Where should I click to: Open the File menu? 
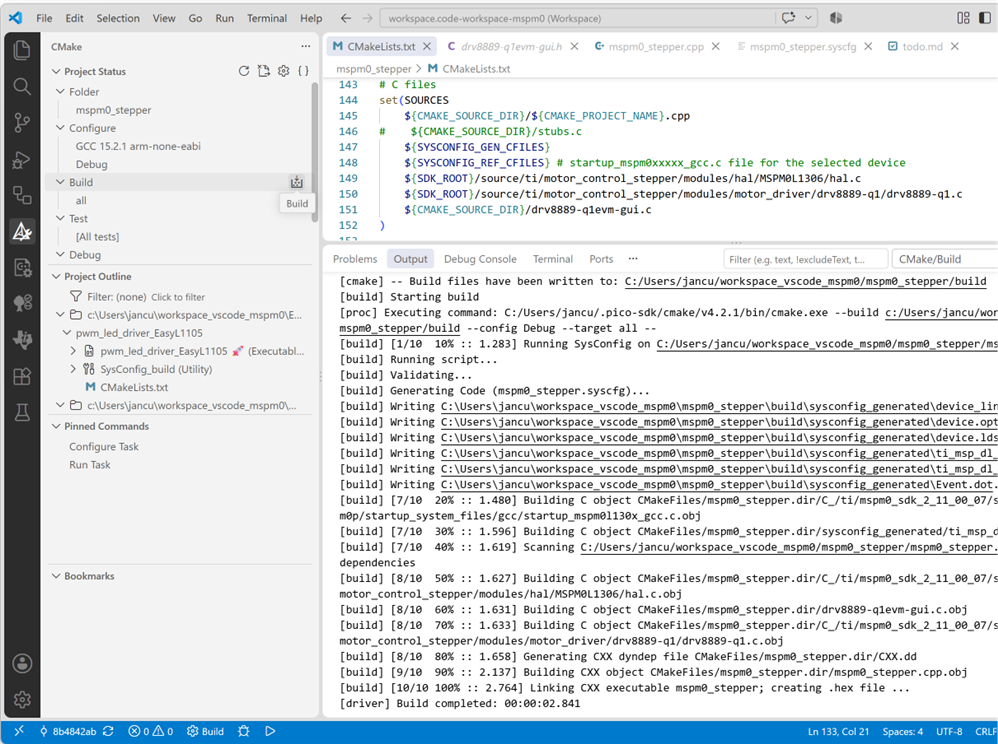point(45,18)
